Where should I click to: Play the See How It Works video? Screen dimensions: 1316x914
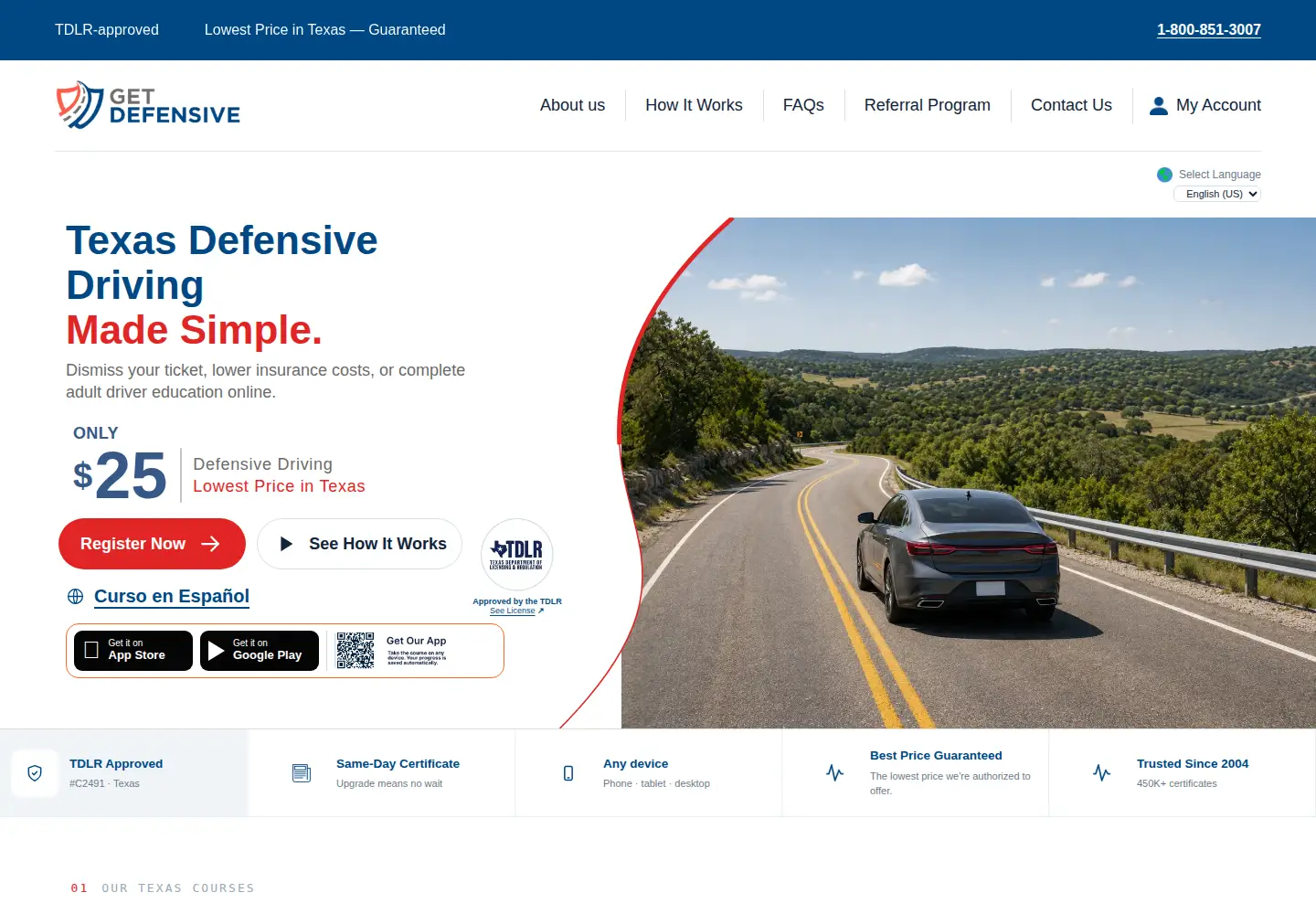359,544
